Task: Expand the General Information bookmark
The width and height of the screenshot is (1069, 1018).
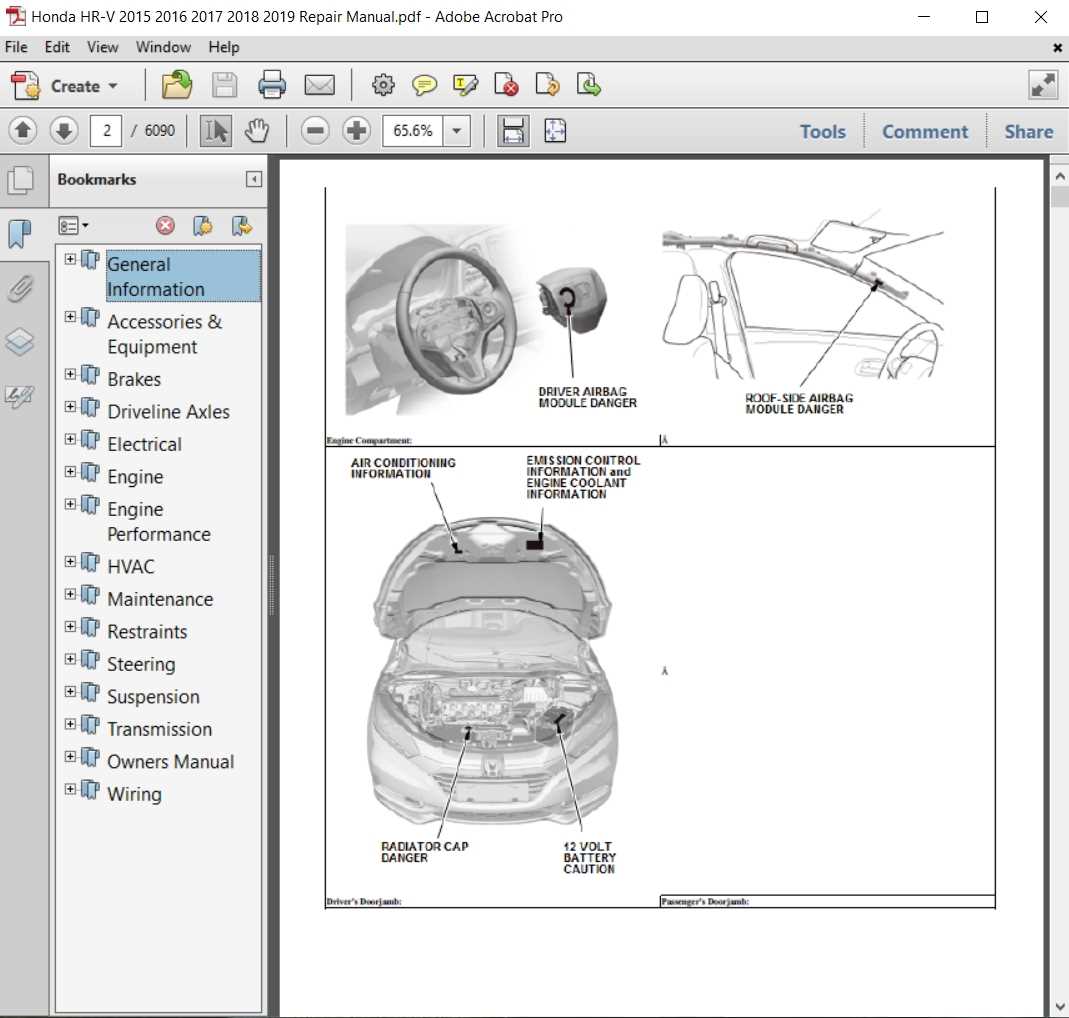Action: point(70,258)
